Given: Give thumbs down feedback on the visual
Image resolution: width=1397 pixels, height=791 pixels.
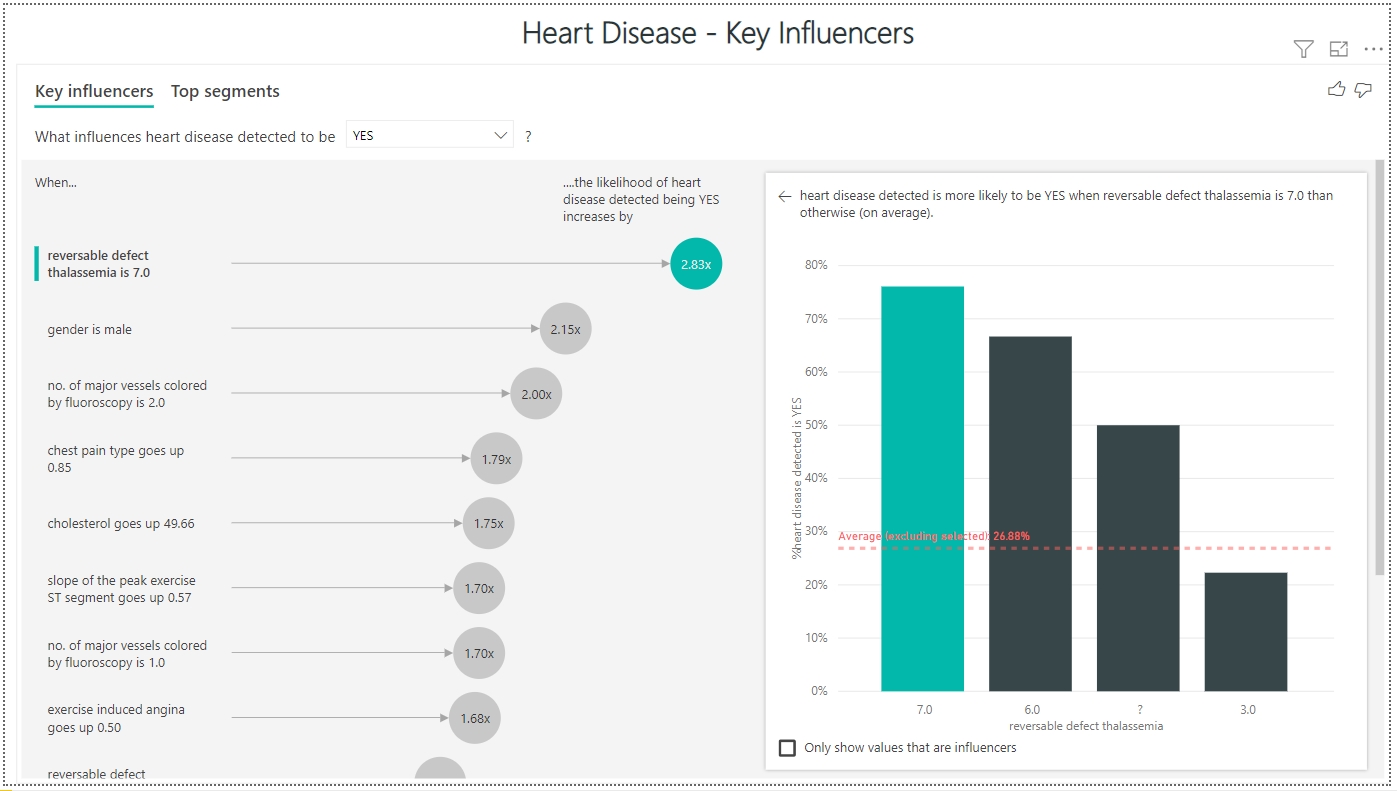Looking at the screenshot, I should click(x=1362, y=89).
